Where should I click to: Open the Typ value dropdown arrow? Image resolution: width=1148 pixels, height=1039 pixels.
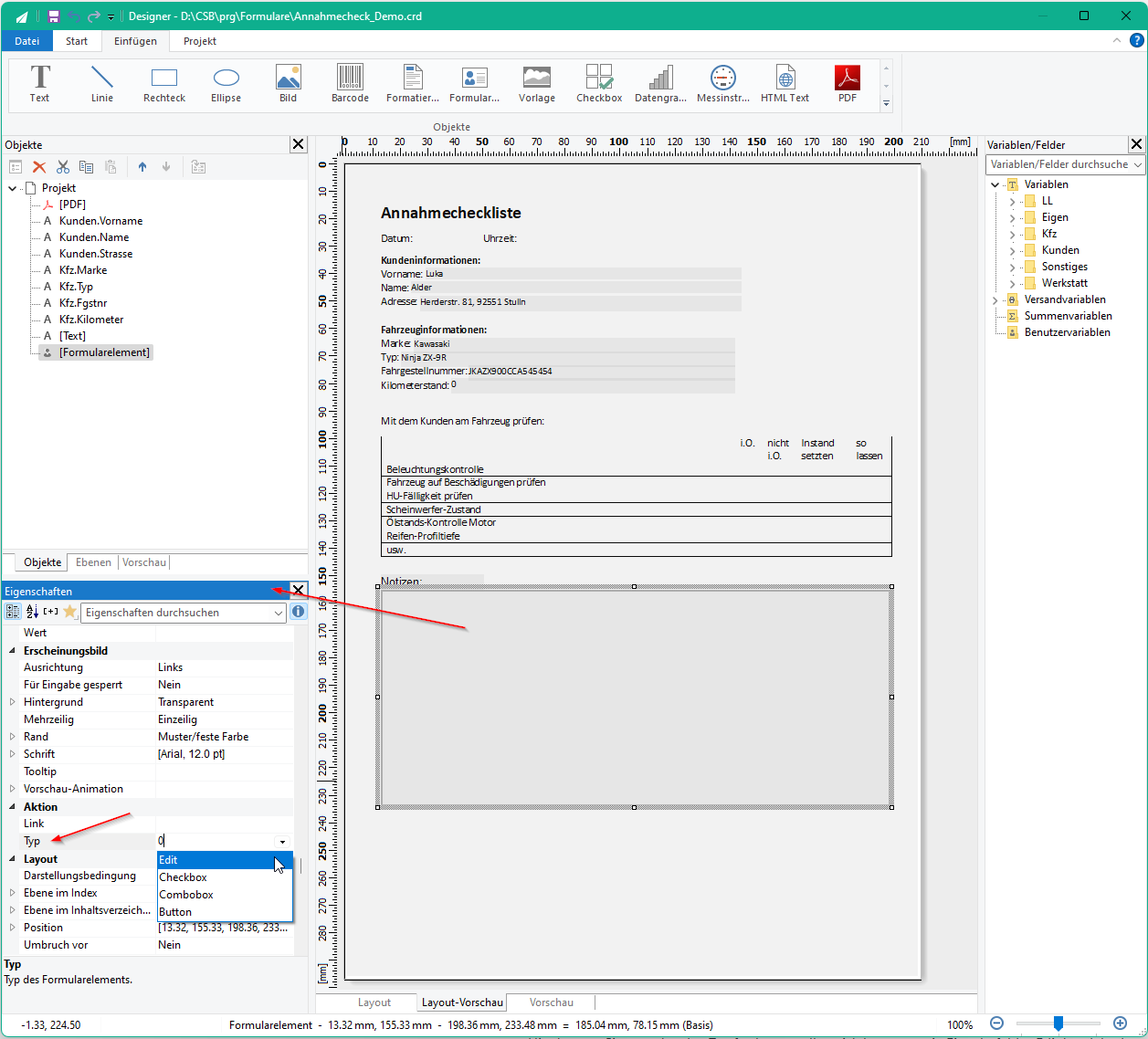click(282, 842)
